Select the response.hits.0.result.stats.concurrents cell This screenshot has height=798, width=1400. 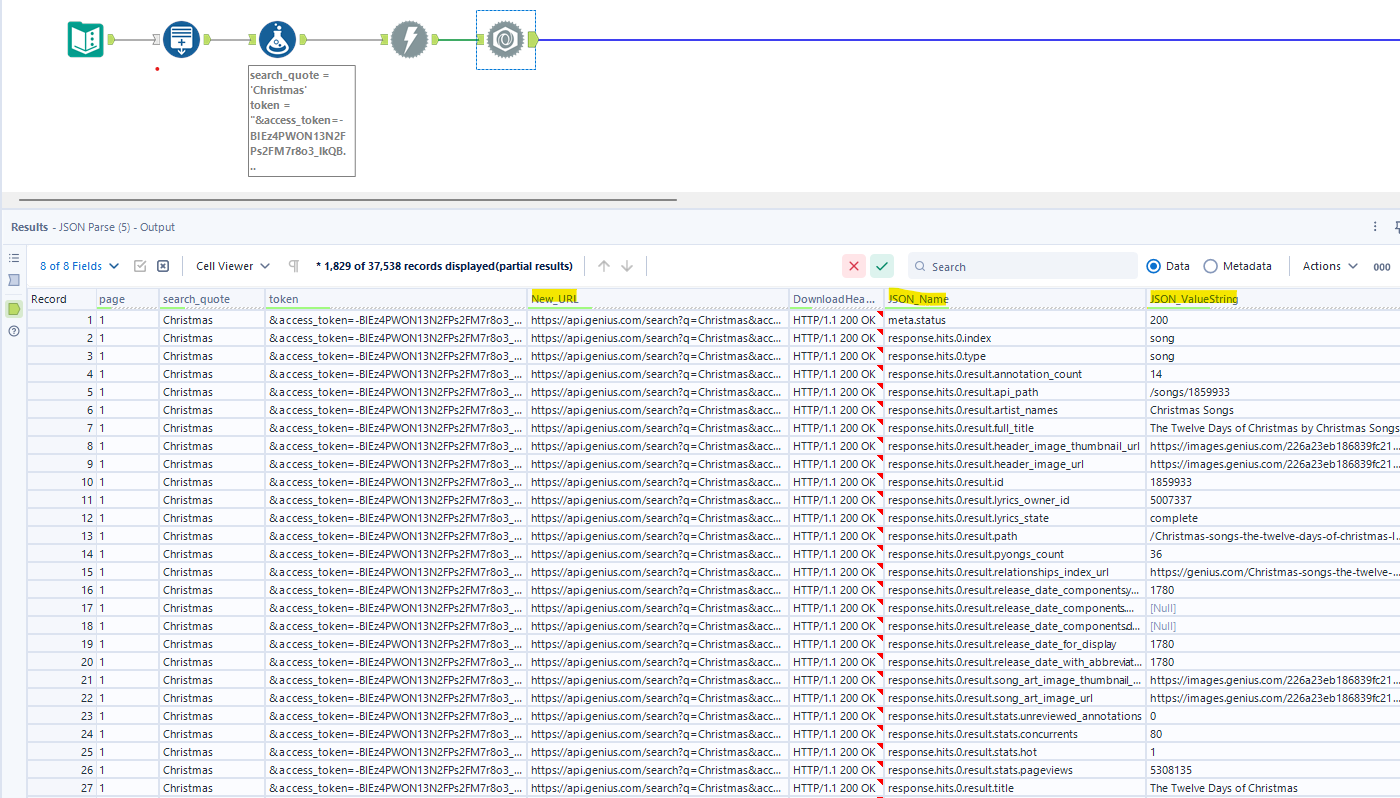[x=1016, y=734]
